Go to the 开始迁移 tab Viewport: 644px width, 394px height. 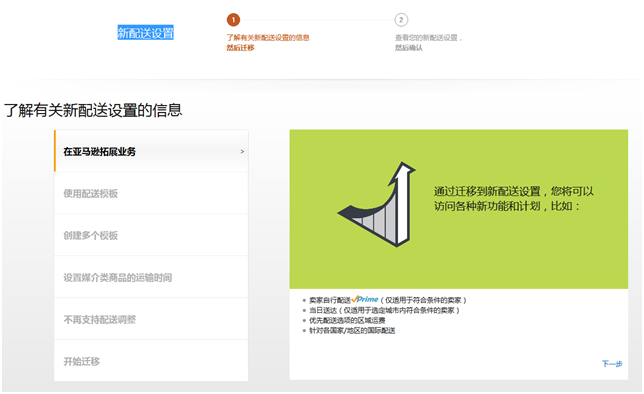(151, 361)
